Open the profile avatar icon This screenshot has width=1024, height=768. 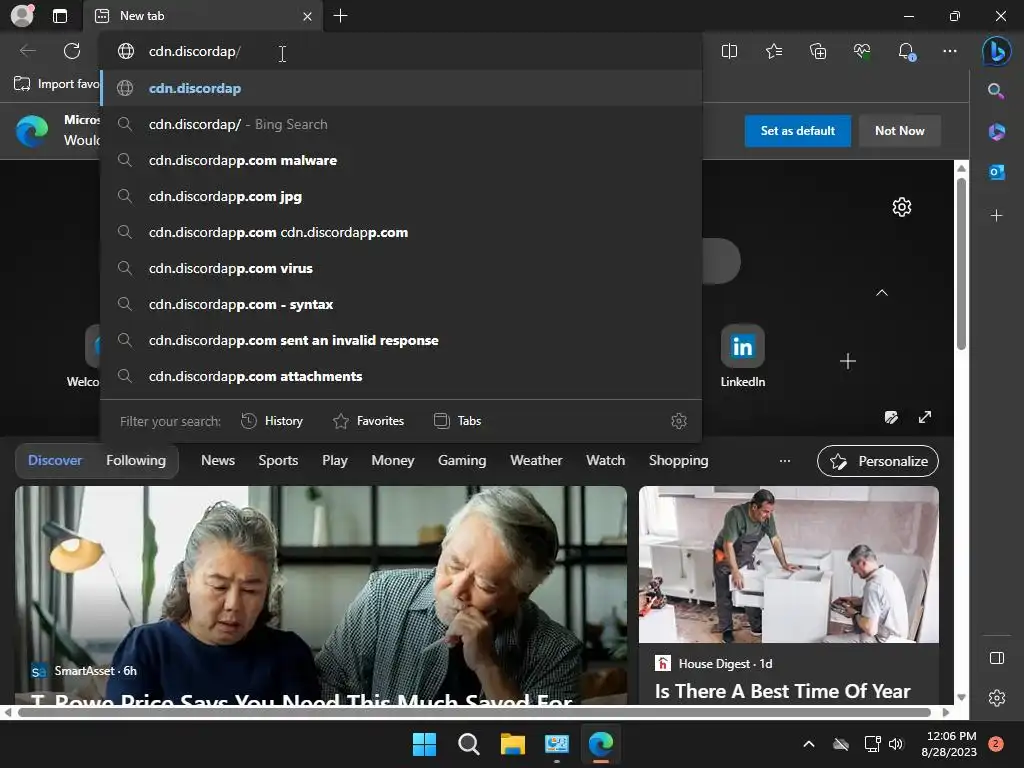(x=22, y=16)
